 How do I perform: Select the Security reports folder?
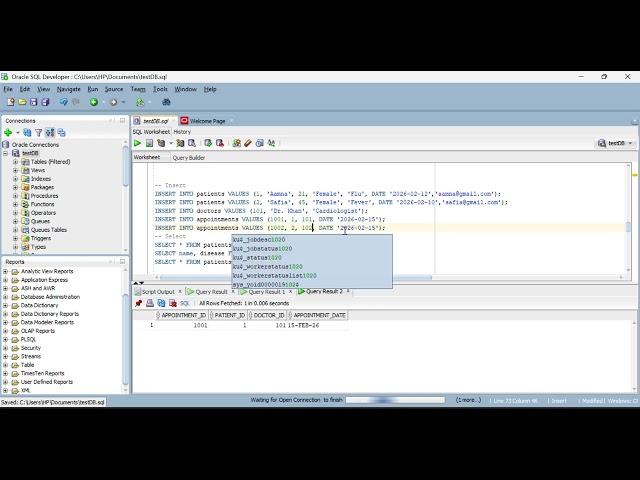click(x=31, y=348)
